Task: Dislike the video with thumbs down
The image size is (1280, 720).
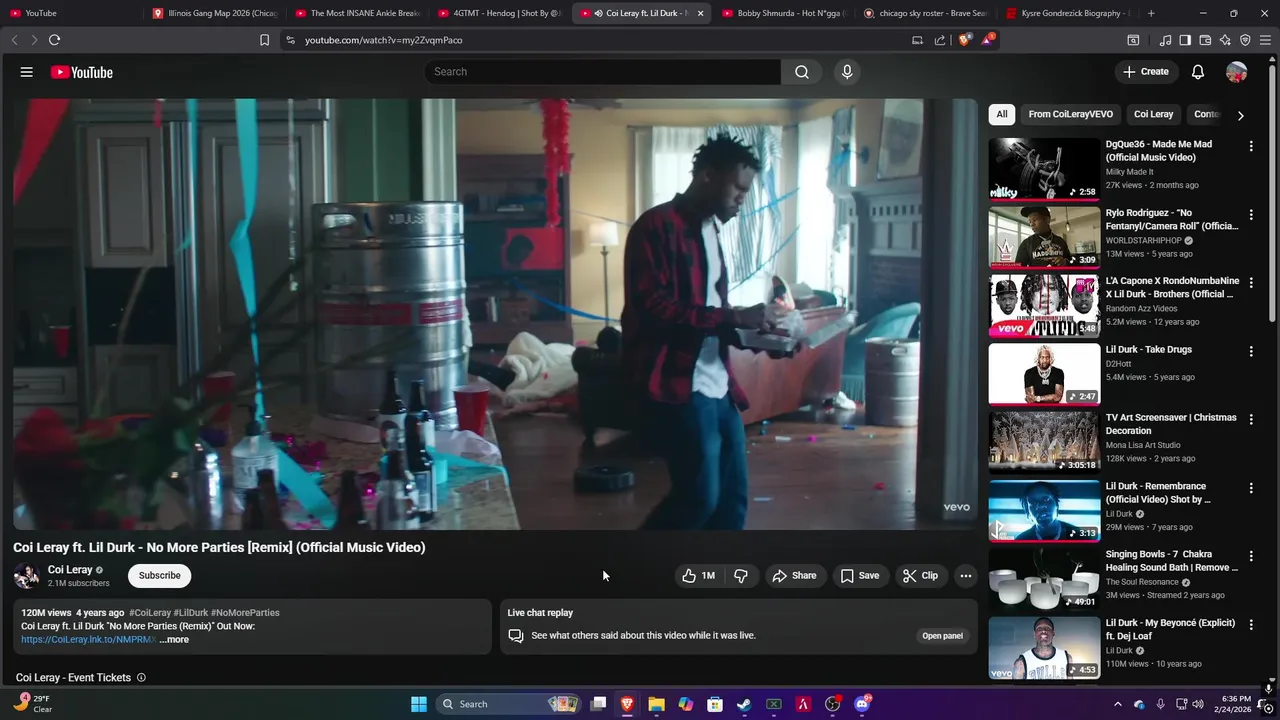Action: (741, 576)
